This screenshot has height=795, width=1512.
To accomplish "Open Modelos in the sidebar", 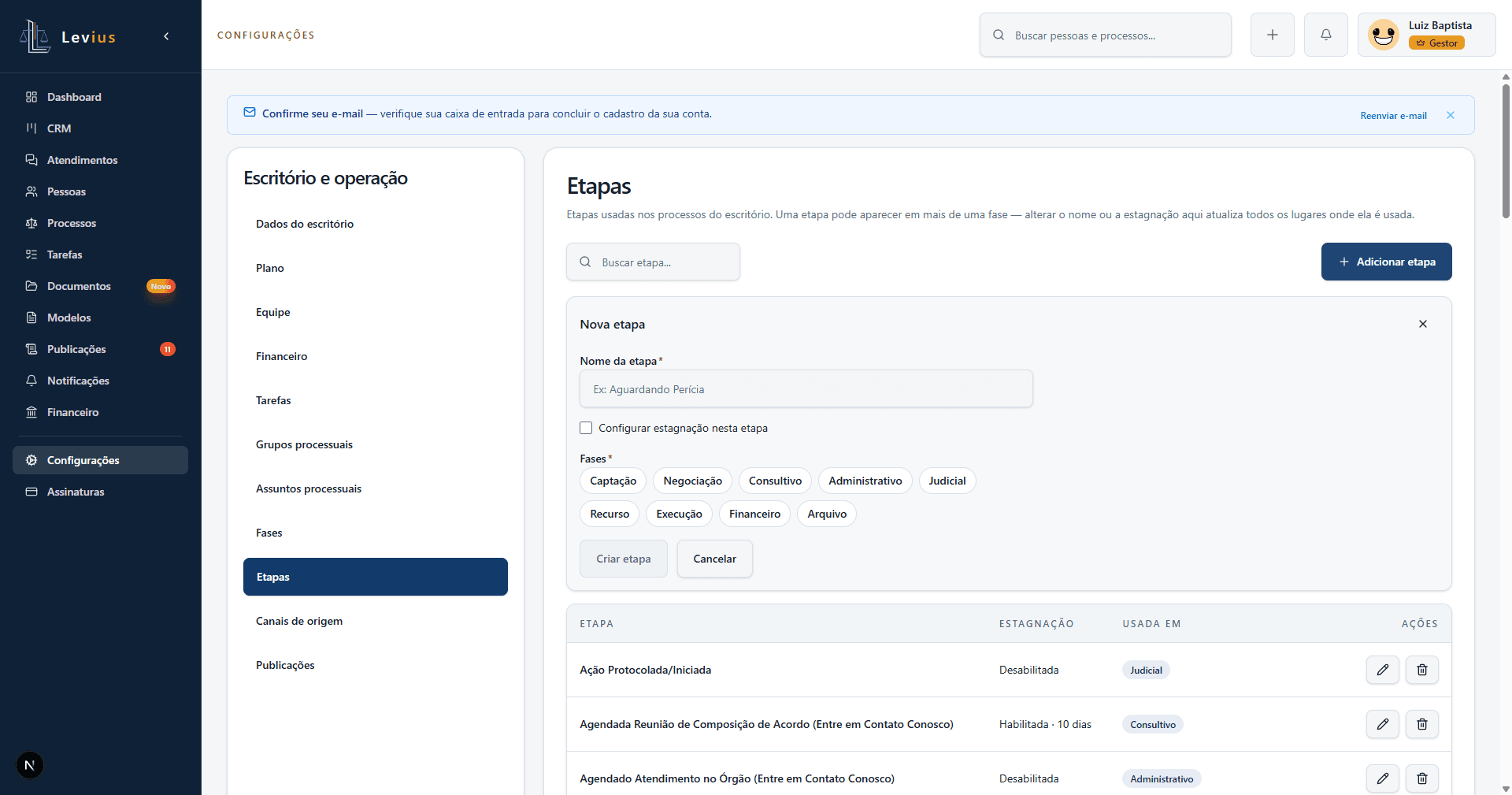I will (100, 318).
